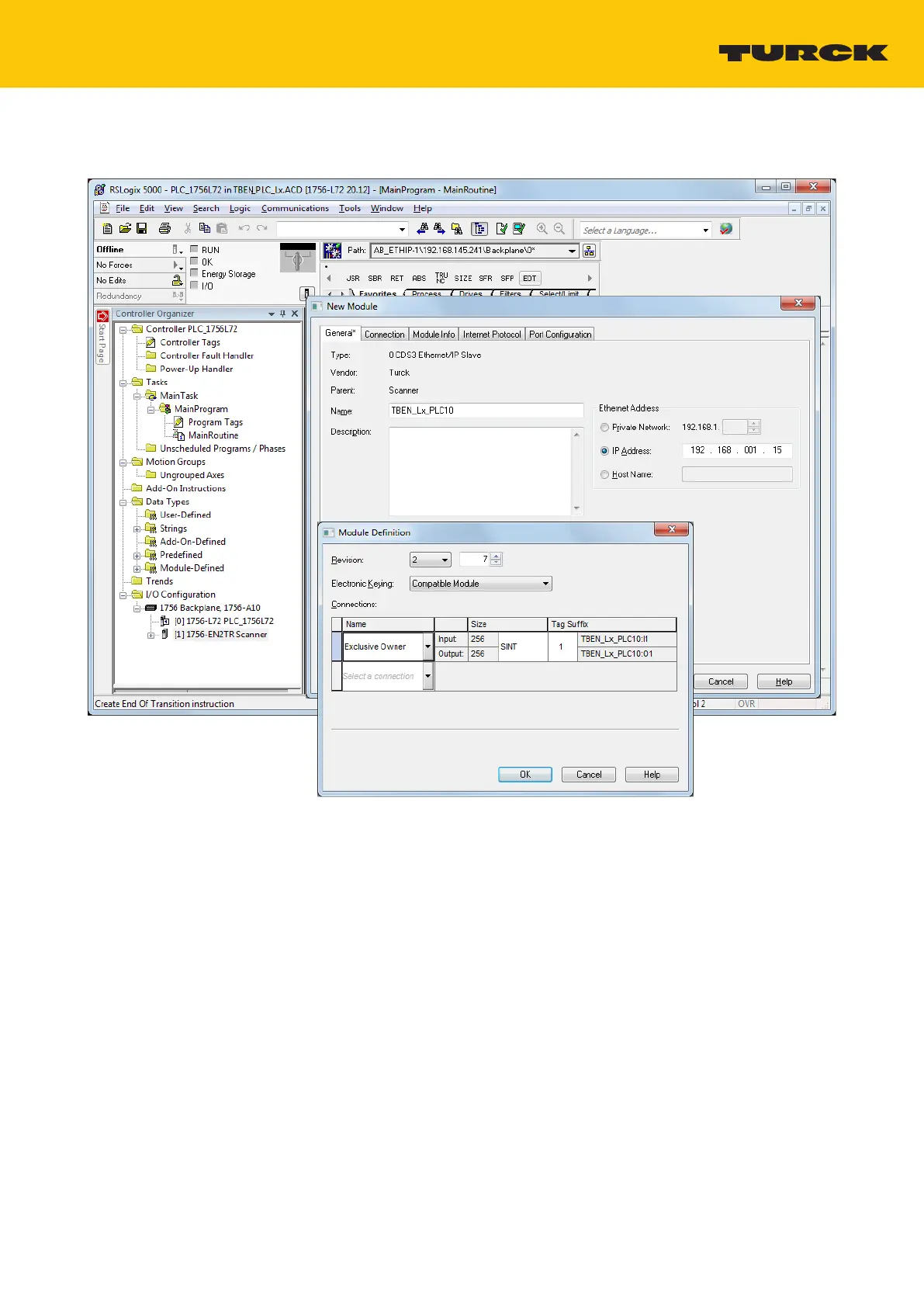
Task: Open the Path dropdown for AB_ETHIP-1
Action: [x=573, y=251]
